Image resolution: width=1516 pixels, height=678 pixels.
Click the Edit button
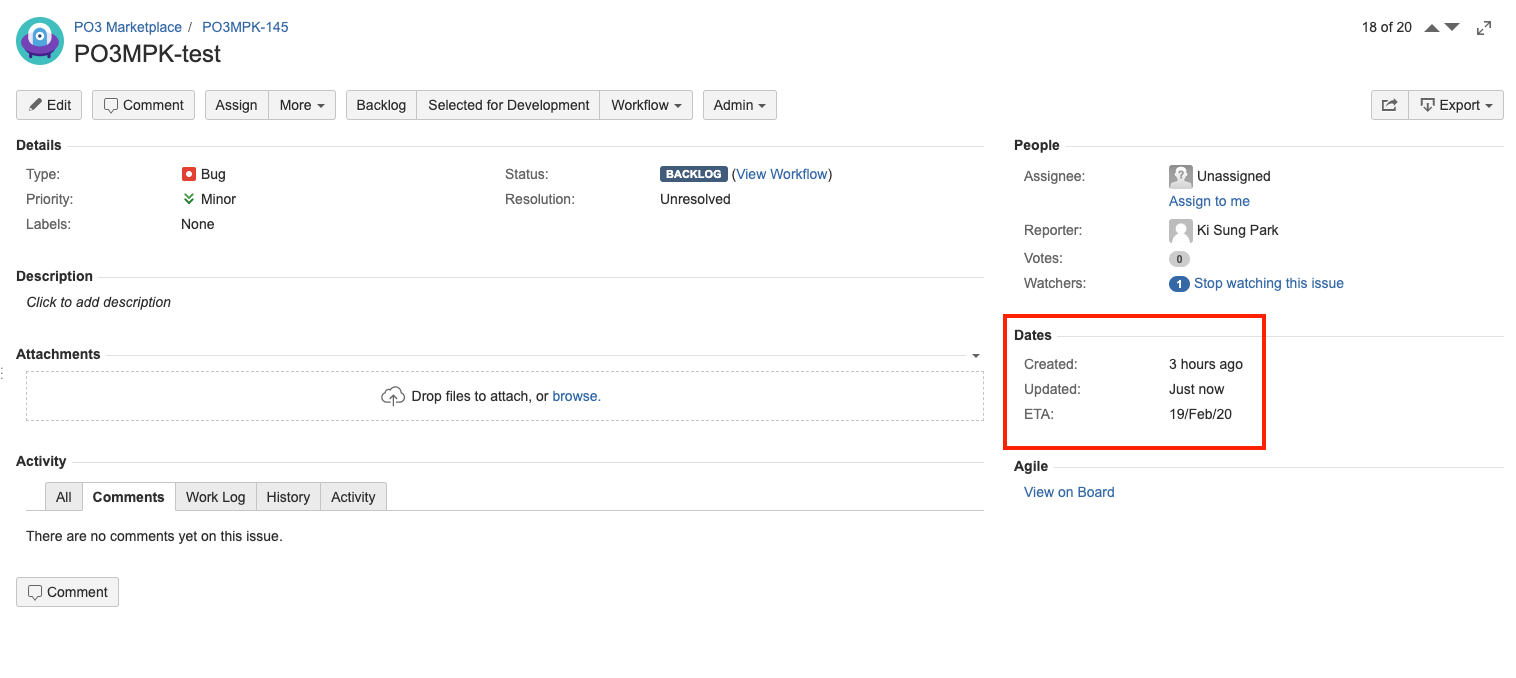click(49, 105)
